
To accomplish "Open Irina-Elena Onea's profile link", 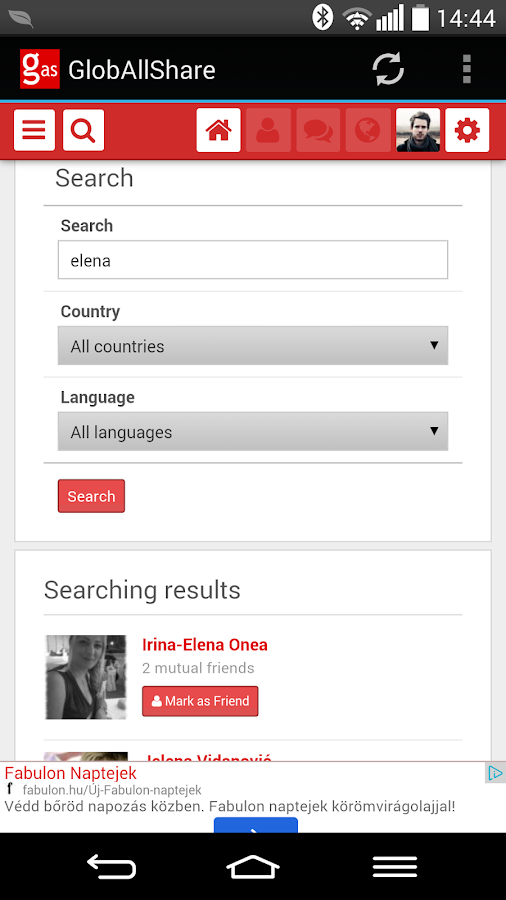I will (205, 645).
